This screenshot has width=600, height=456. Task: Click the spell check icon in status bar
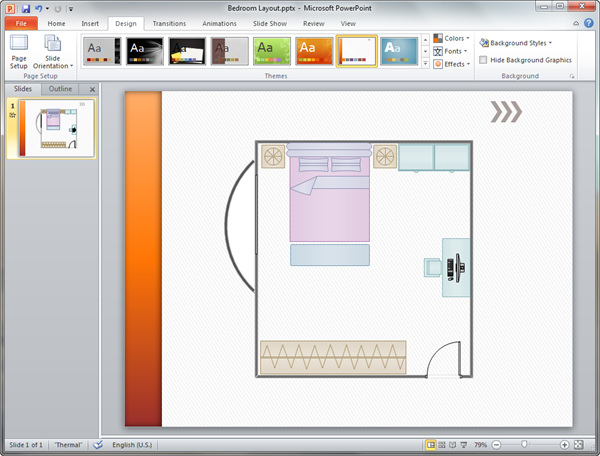coord(98,444)
